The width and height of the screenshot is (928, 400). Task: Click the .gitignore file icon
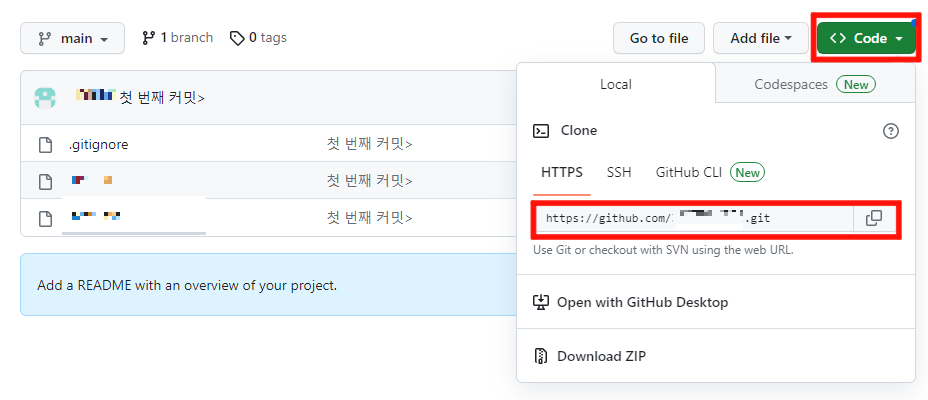(46, 144)
